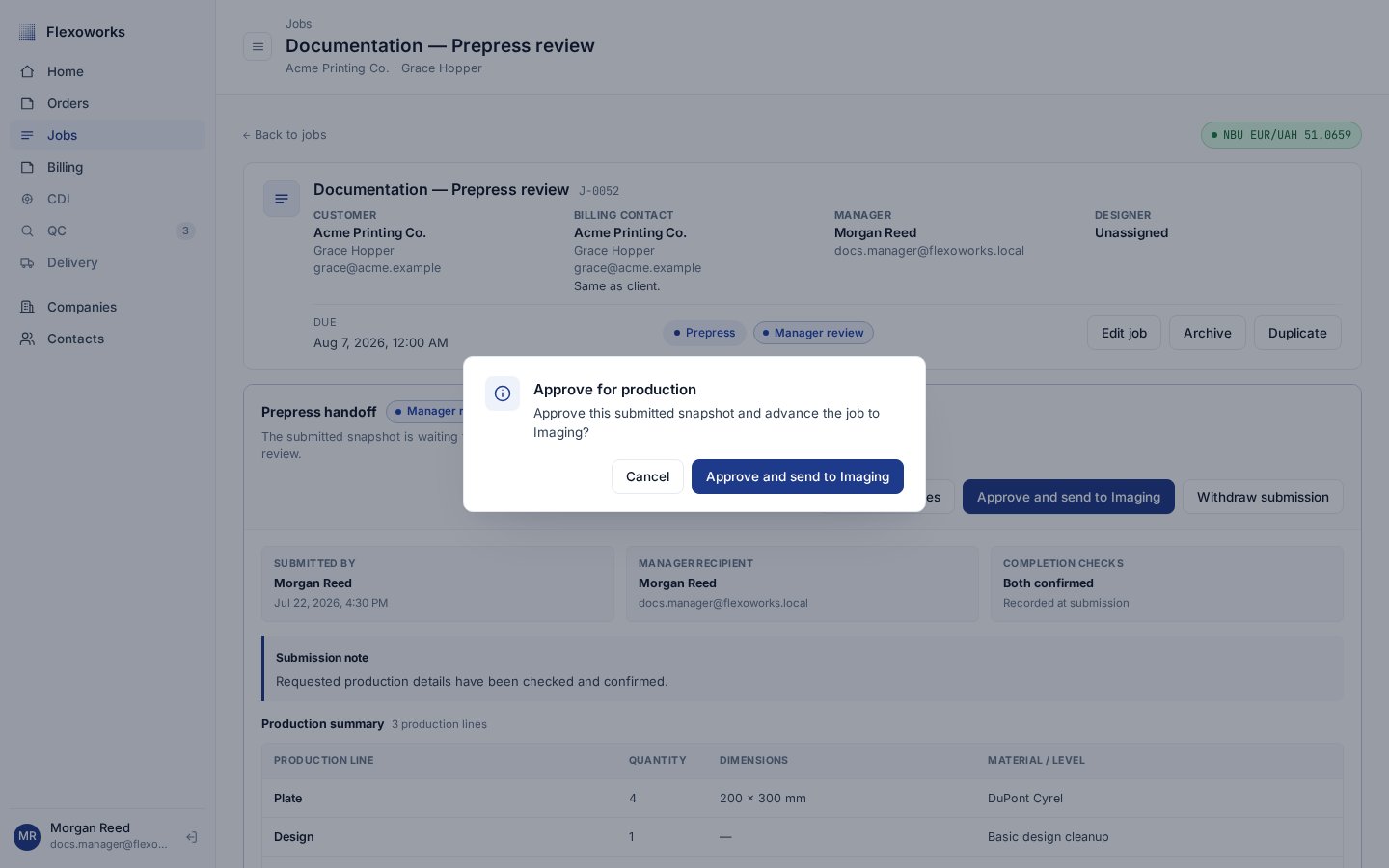The width and height of the screenshot is (1389, 868).
Task: Click the QC badge showing 3
Action: 185,231
